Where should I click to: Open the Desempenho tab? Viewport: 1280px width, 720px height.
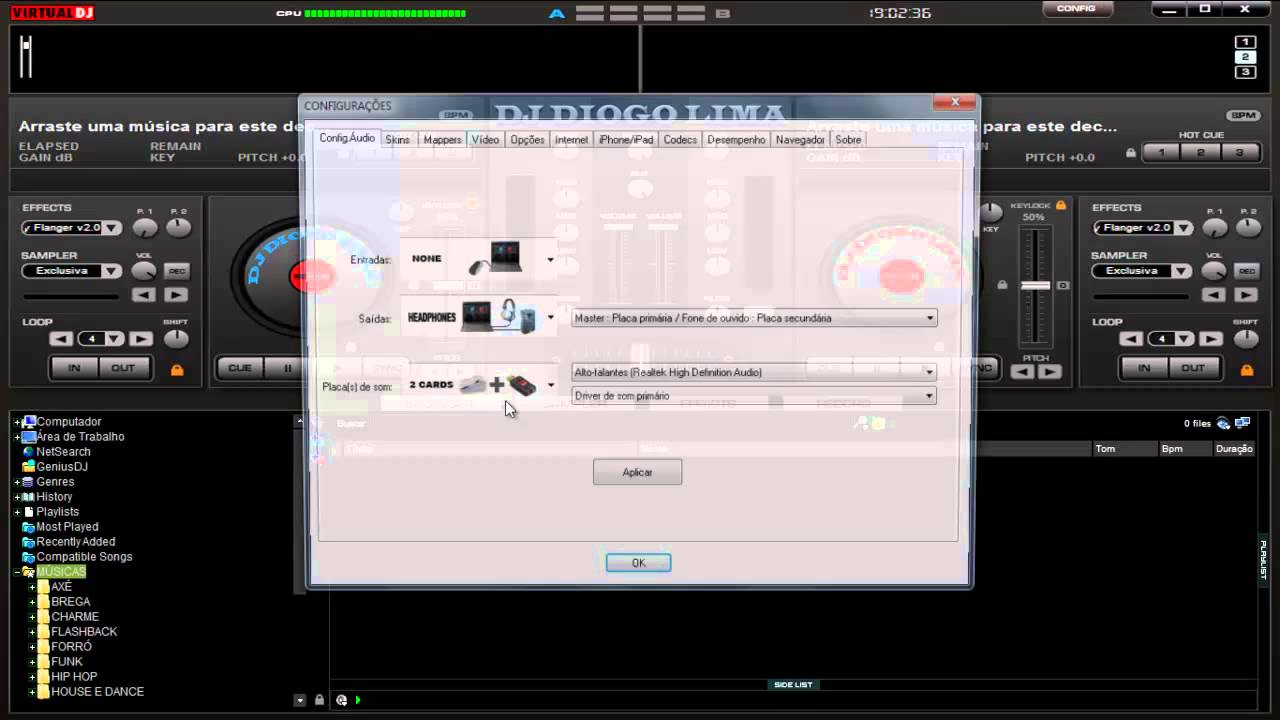(x=736, y=140)
